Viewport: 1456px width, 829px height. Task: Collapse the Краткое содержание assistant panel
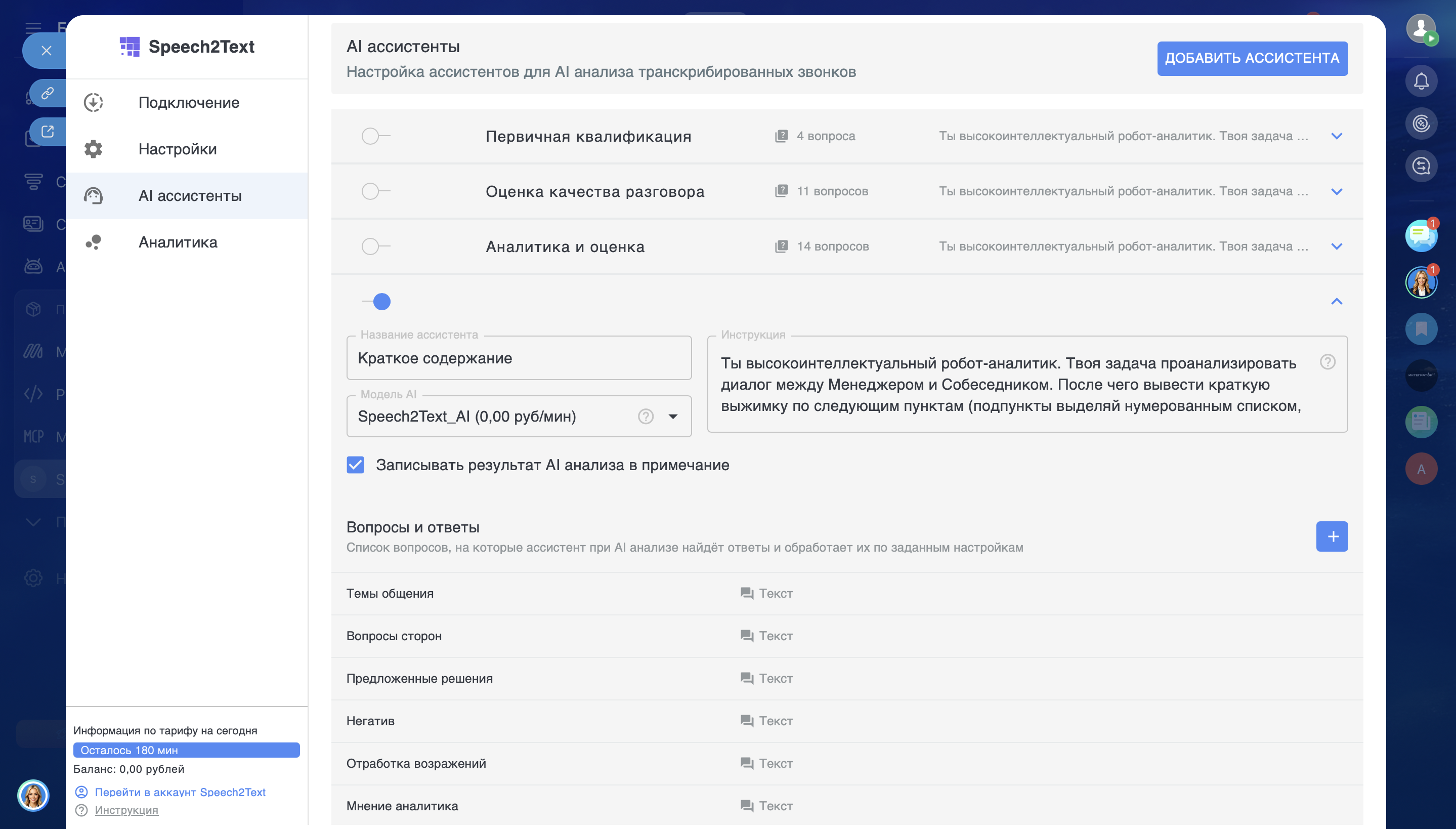point(1337,302)
